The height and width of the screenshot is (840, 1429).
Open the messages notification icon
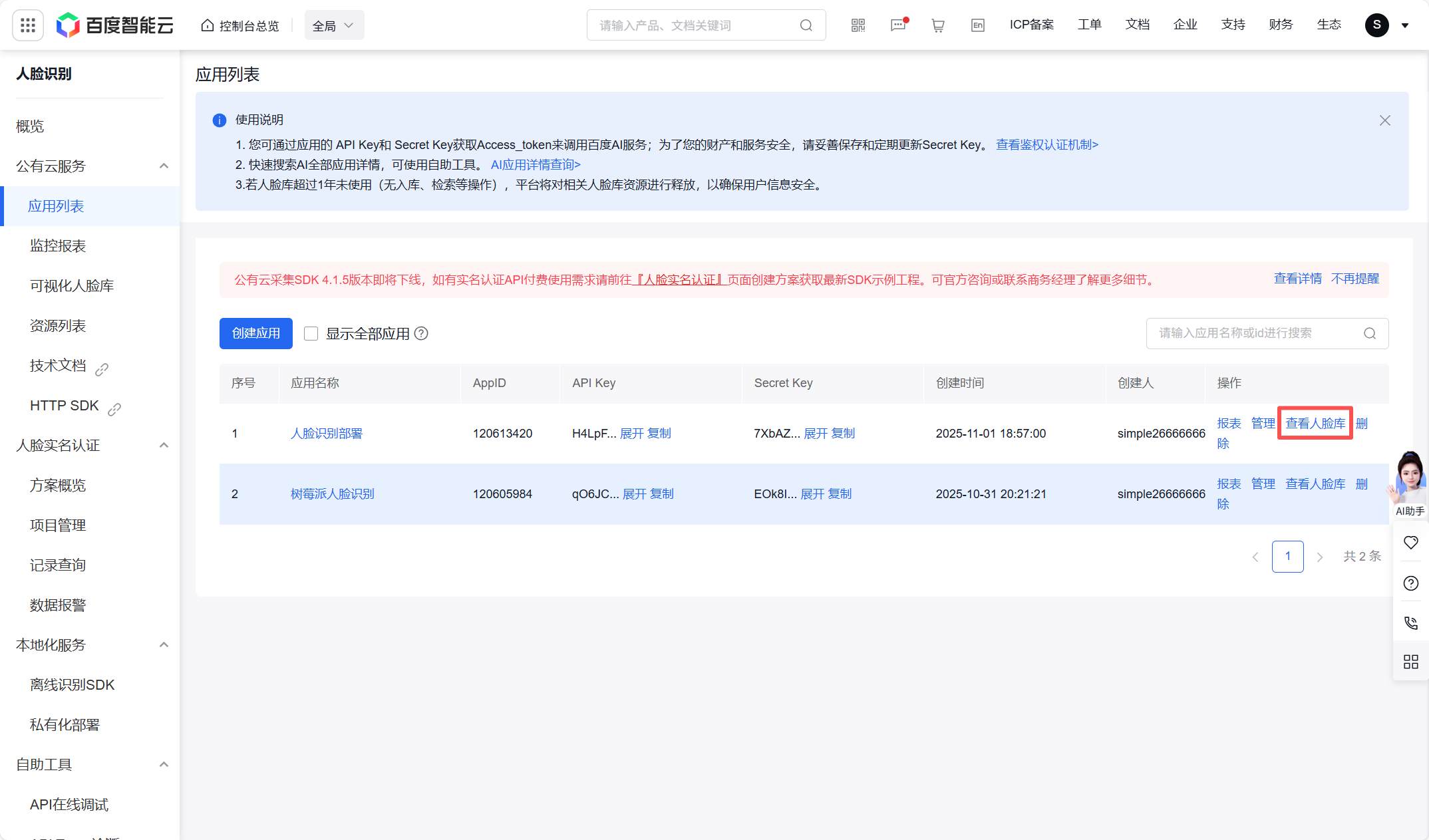898,25
